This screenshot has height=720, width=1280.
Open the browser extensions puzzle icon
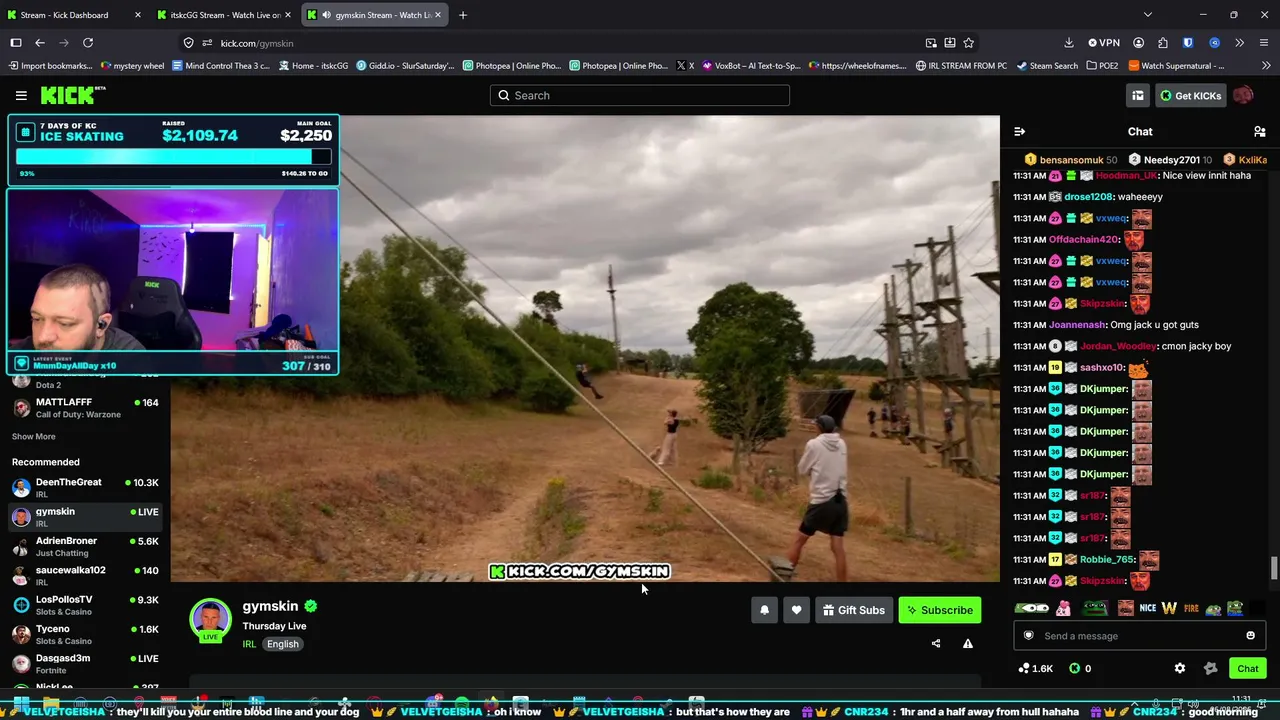[x=1162, y=43]
